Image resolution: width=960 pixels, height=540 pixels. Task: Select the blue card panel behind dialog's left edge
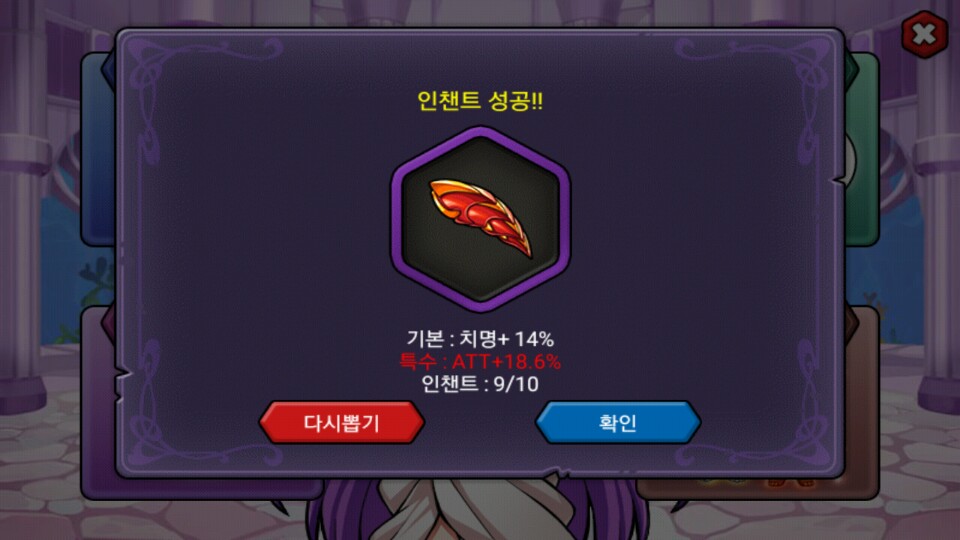[x=98, y=150]
